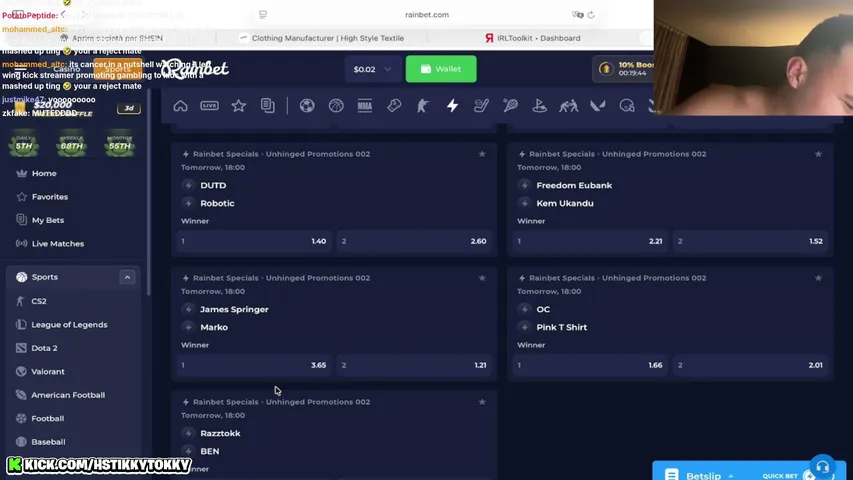Select the ice hockey stick icon
The width and height of the screenshot is (853, 480).
pyautogui.click(x=481, y=106)
